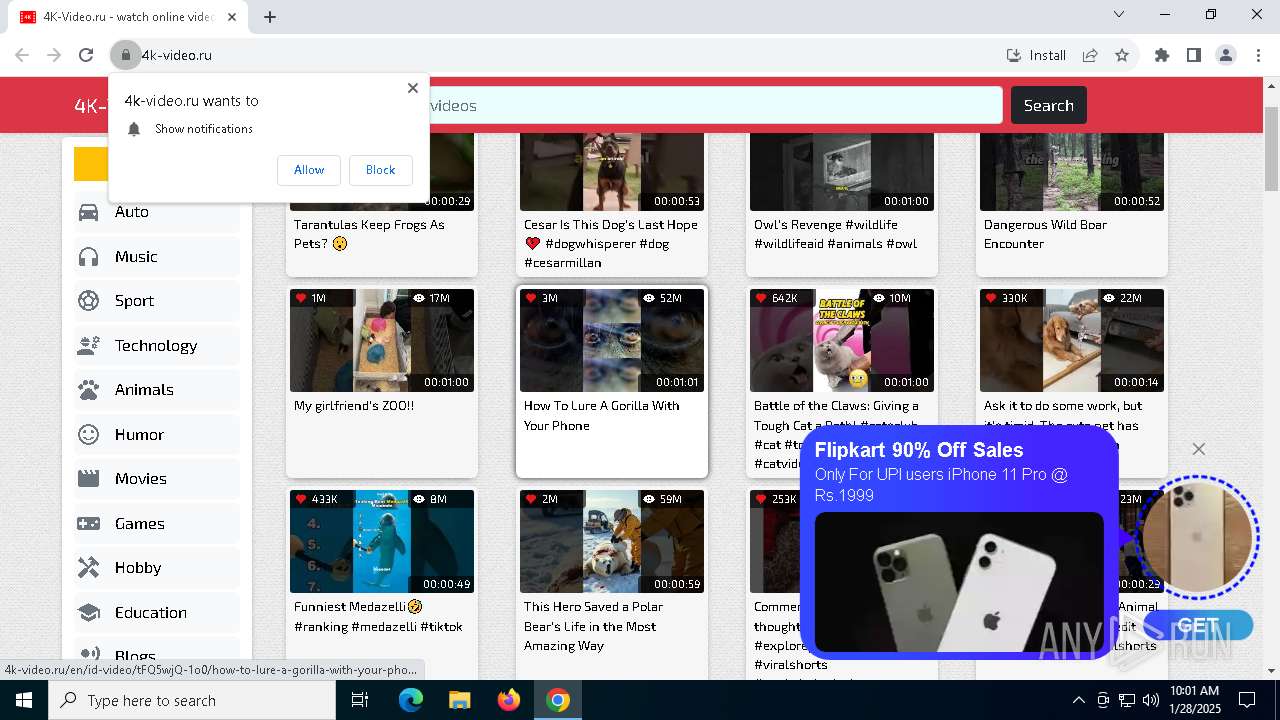Open the notification center icon
Viewport: 1280px width, 720px height.
click(x=1248, y=700)
